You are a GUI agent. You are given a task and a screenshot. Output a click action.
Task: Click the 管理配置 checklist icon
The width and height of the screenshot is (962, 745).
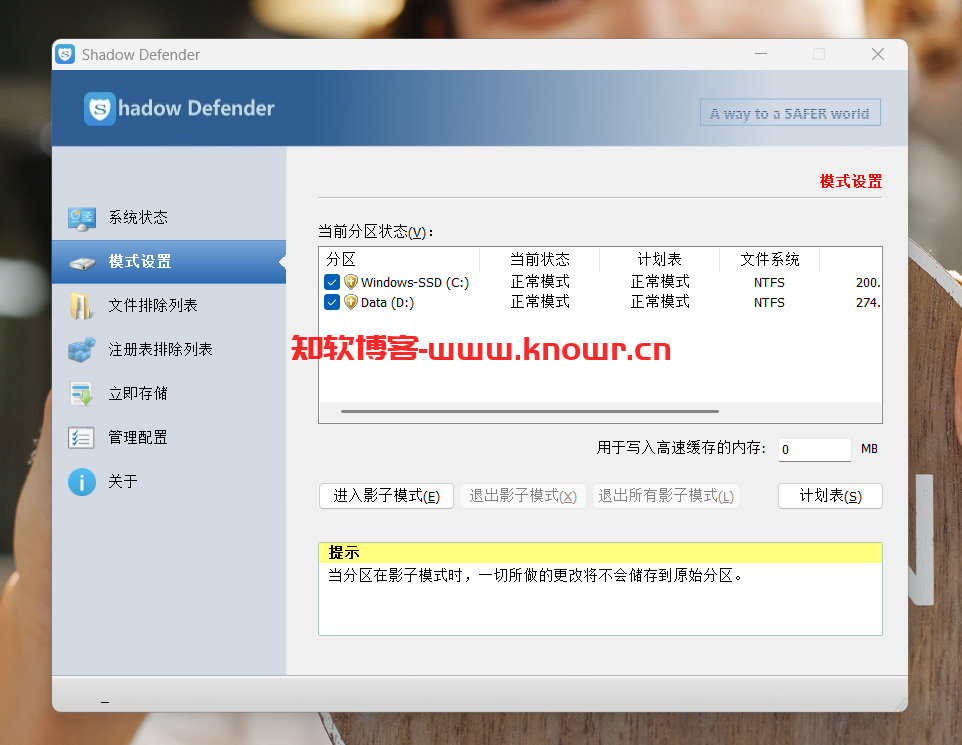[82, 438]
